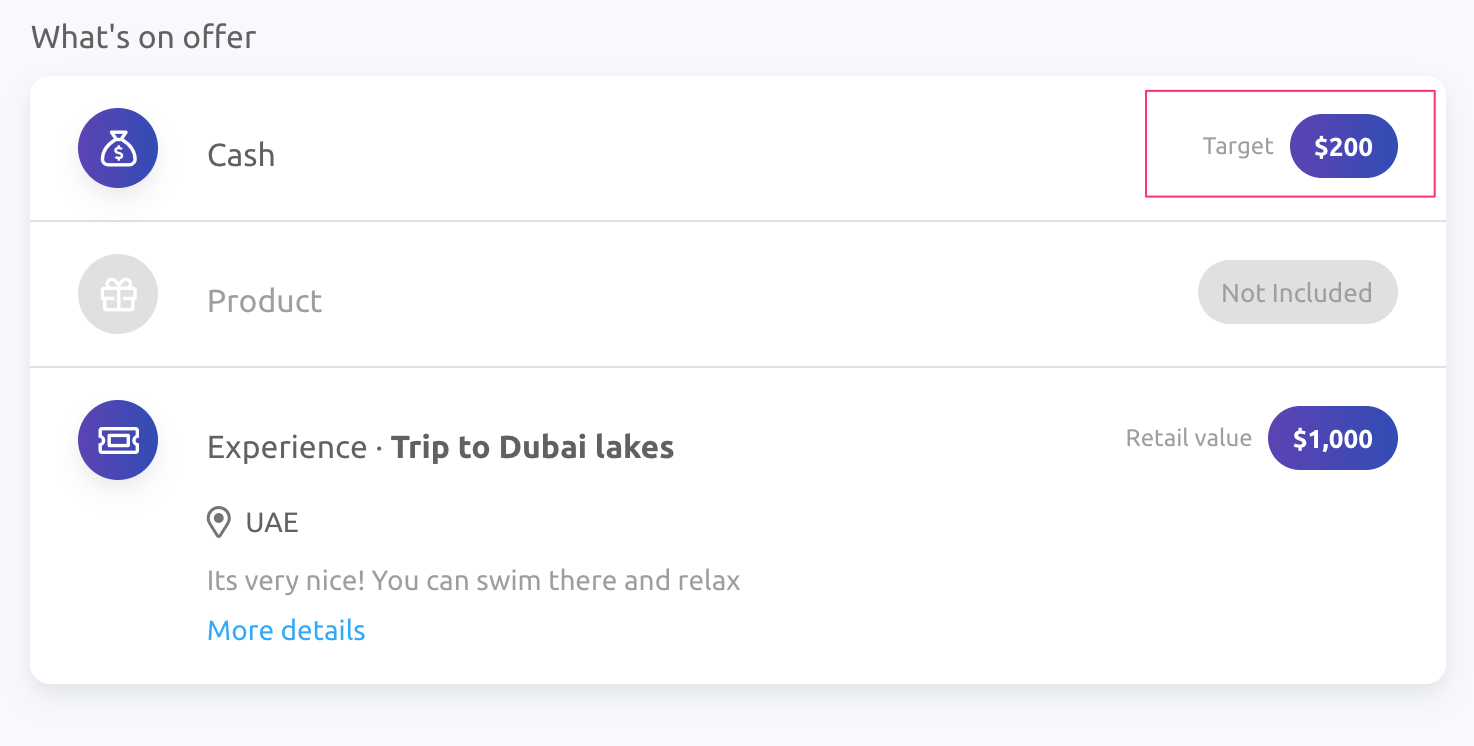Click the Product row label

point(264,301)
